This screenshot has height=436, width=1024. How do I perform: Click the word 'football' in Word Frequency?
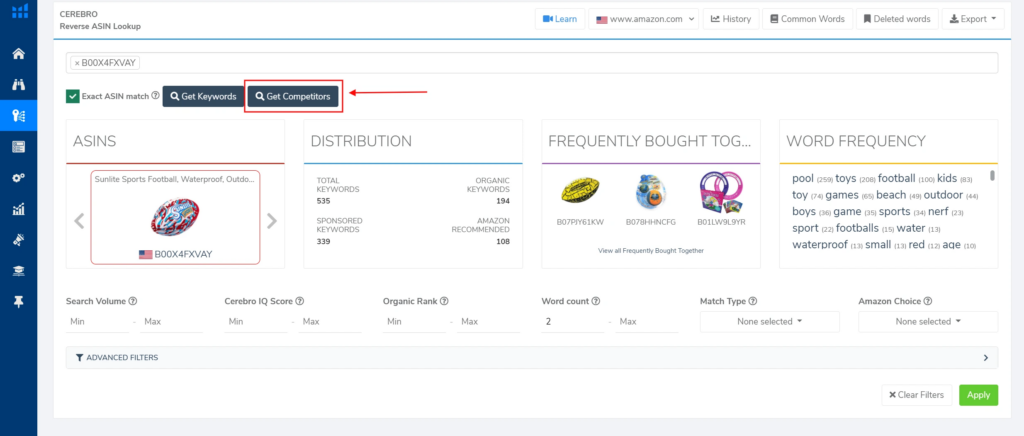pyautogui.click(x=897, y=178)
